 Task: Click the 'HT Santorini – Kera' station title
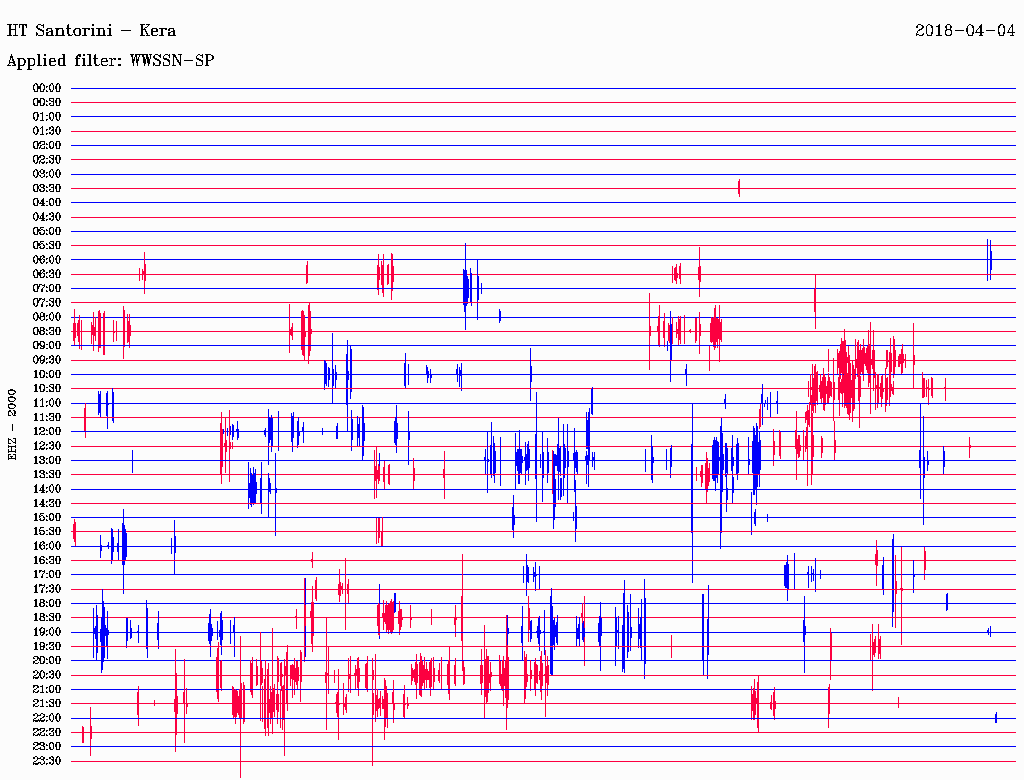tap(91, 30)
